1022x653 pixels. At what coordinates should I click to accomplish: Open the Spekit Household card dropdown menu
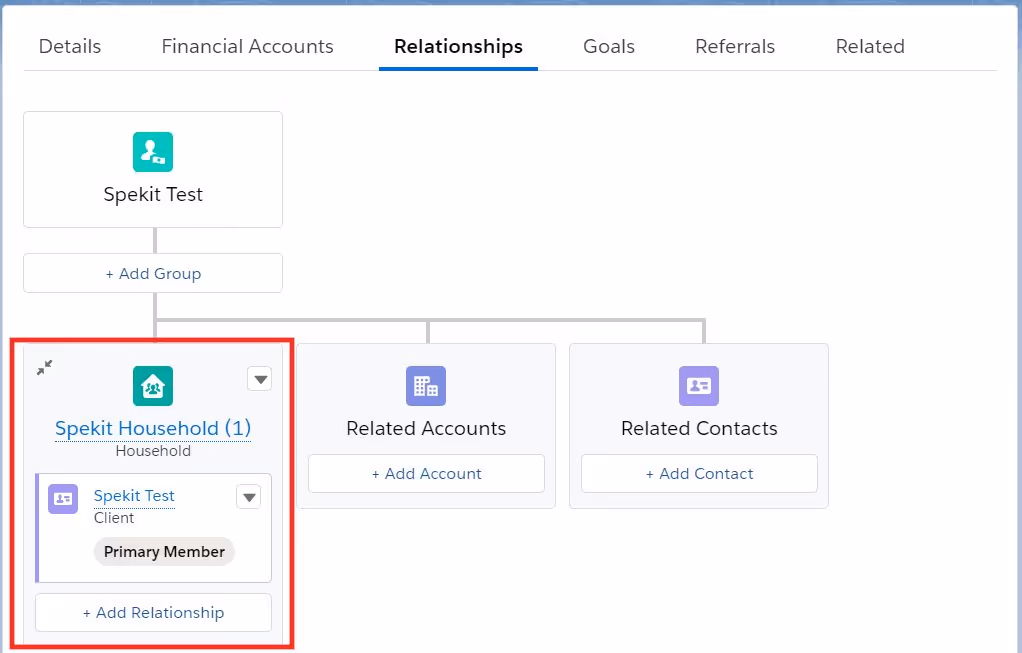(x=259, y=379)
